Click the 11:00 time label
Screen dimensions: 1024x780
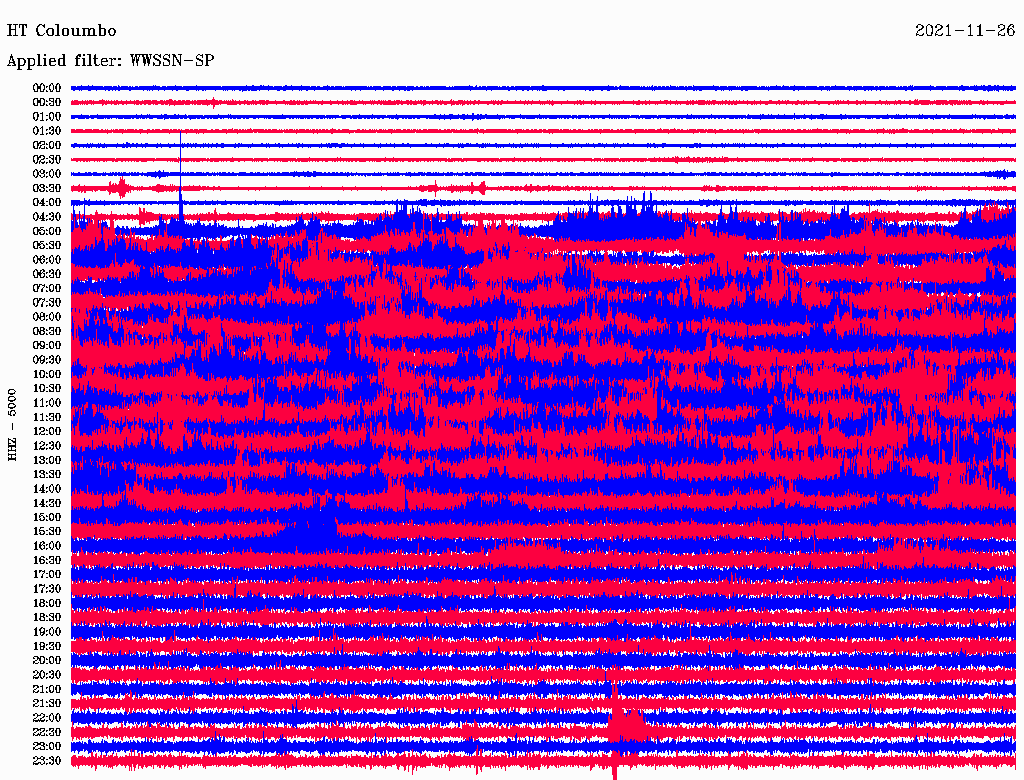pyautogui.click(x=47, y=402)
